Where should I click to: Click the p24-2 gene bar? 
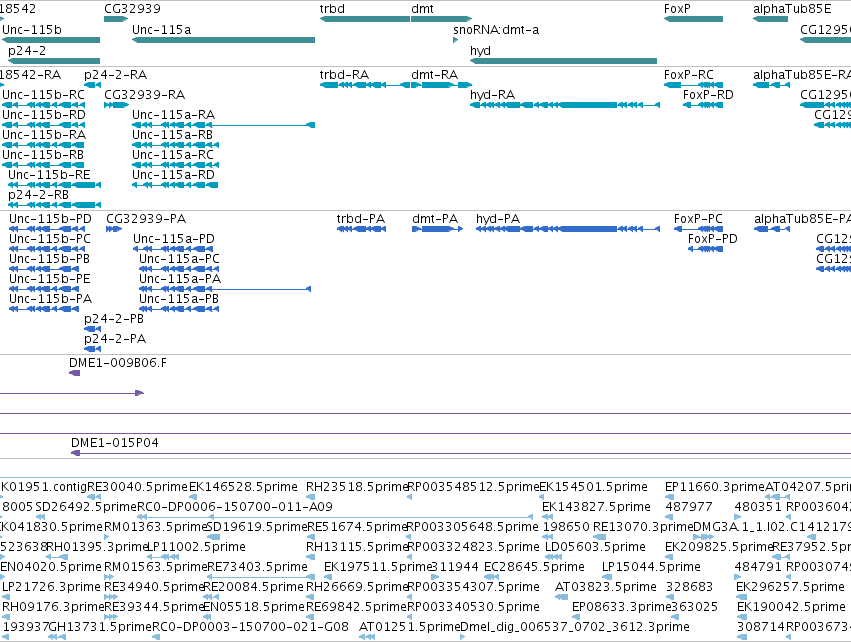54,61
